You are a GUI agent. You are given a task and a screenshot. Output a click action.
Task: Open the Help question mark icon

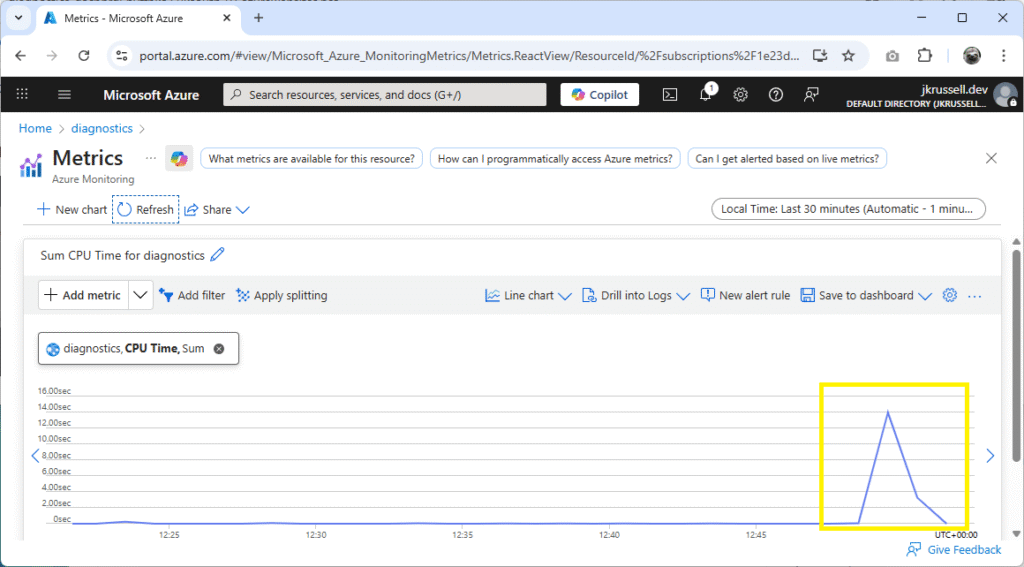click(775, 95)
